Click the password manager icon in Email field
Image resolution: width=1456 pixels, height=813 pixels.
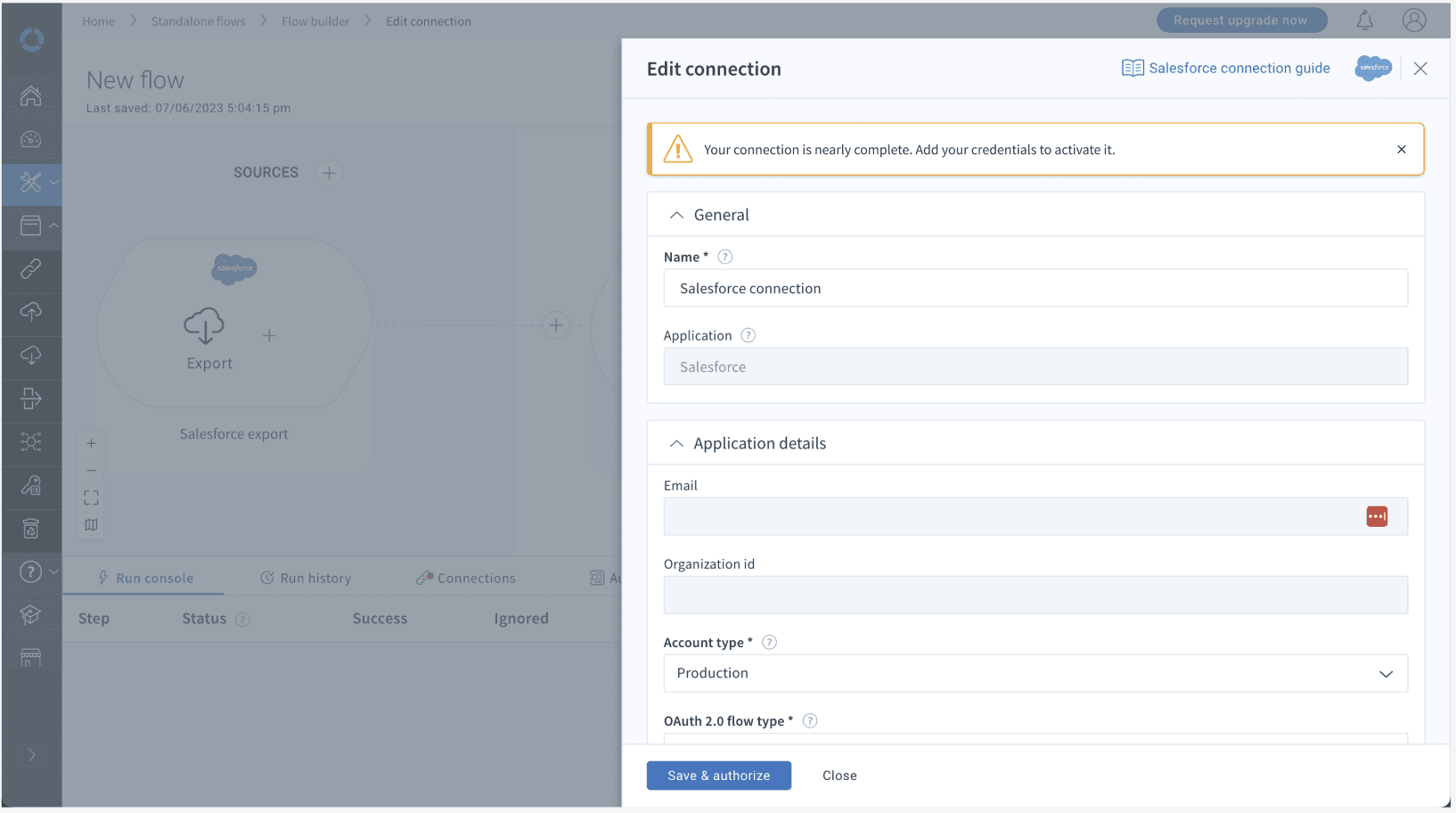[1377, 516]
